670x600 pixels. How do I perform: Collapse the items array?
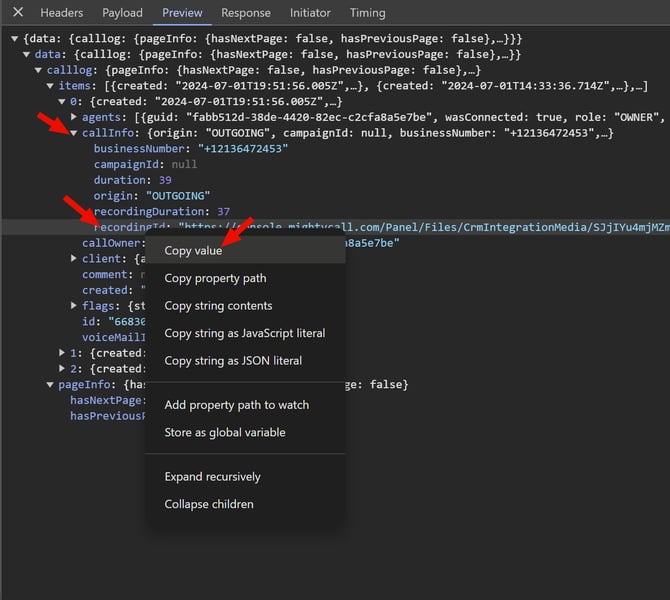click(50, 86)
